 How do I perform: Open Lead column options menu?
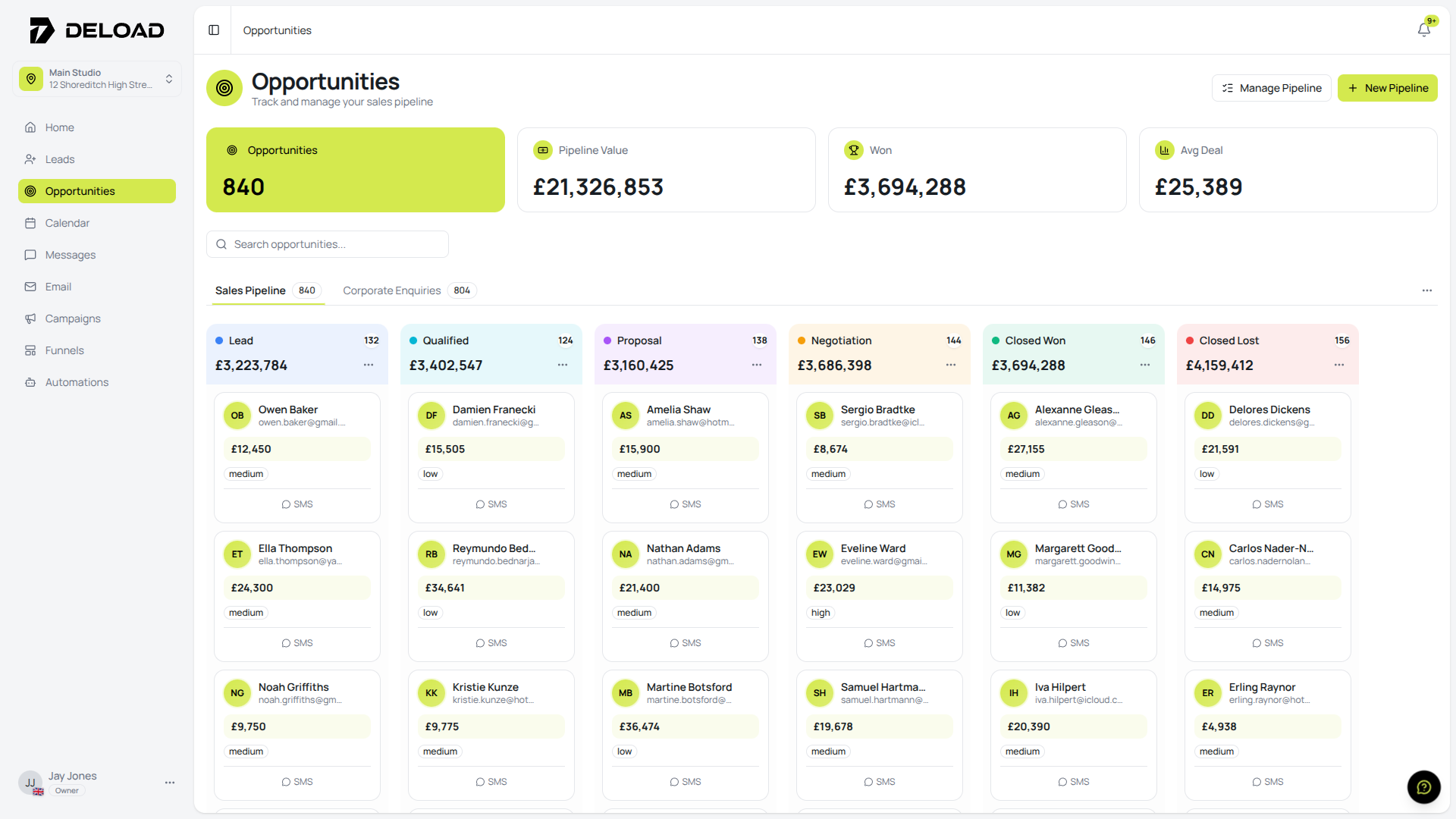(x=369, y=365)
